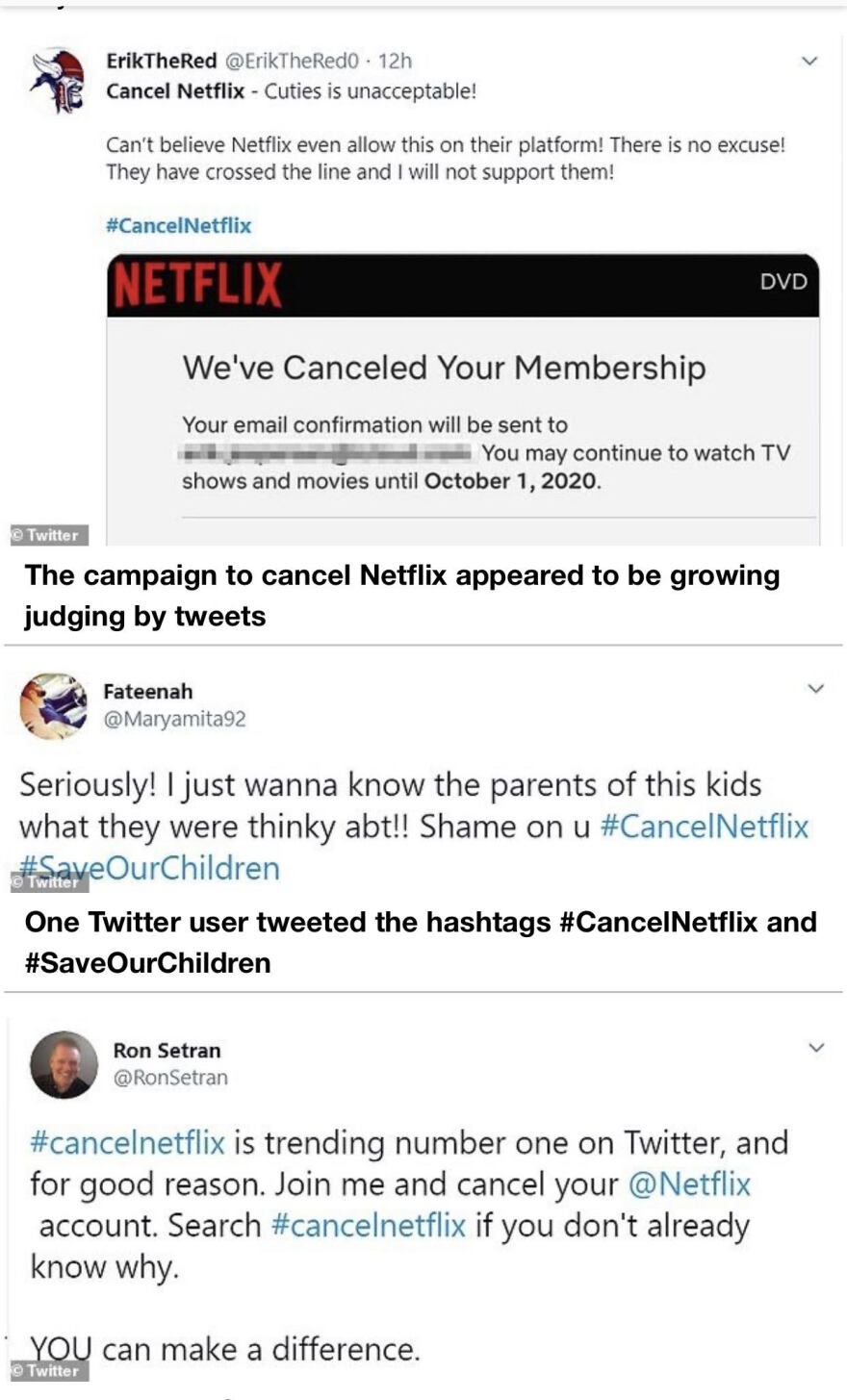Open the #CancelNetflix hashtag in ErikTheRed's tweet
The height and width of the screenshot is (1400, 847).
pyautogui.click(x=178, y=225)
